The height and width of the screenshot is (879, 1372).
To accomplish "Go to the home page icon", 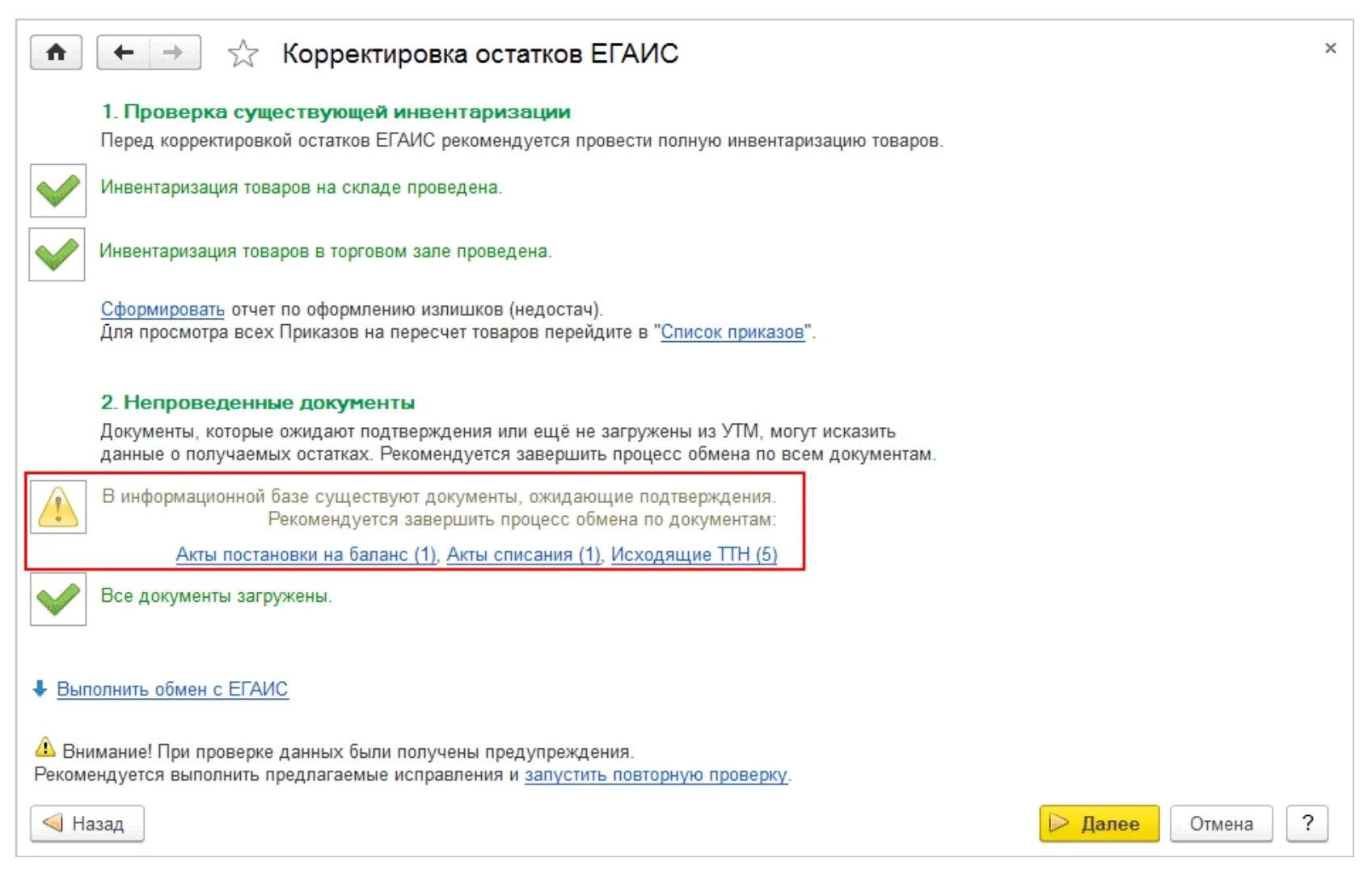I will click(x=56, y=53).
